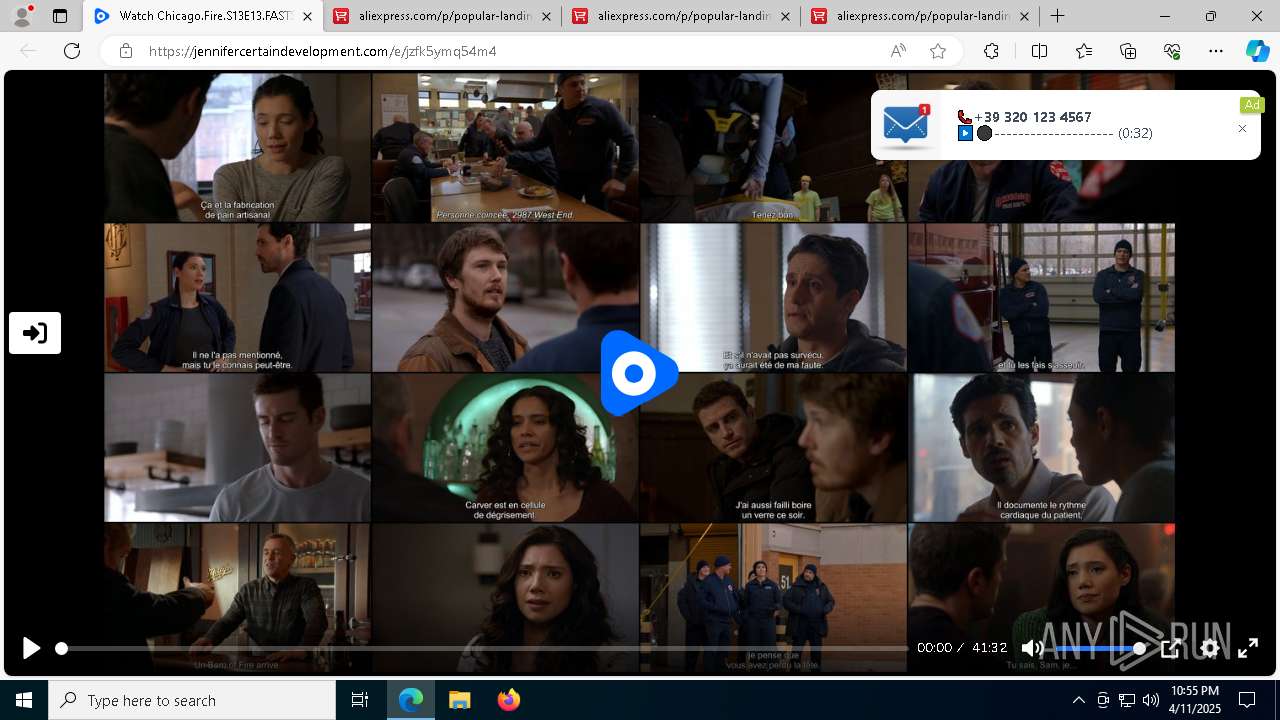1280x720 pixels.
Task: Click the video seek progress bar
Action: coord(484,648)
